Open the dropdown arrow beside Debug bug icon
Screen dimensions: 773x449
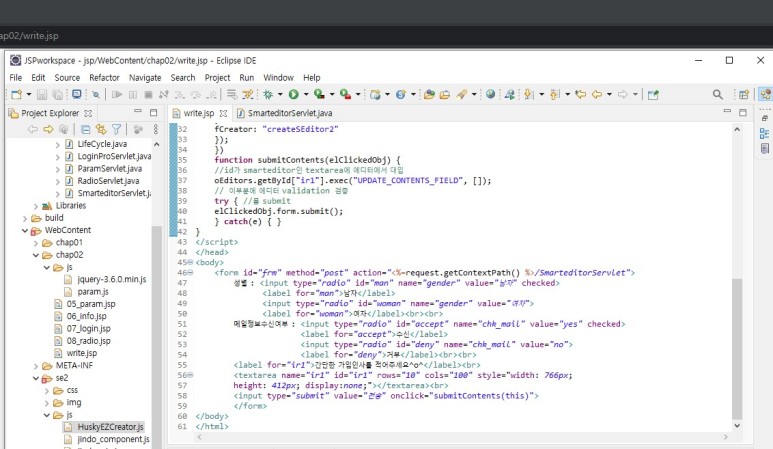click(x=280, y=95)
